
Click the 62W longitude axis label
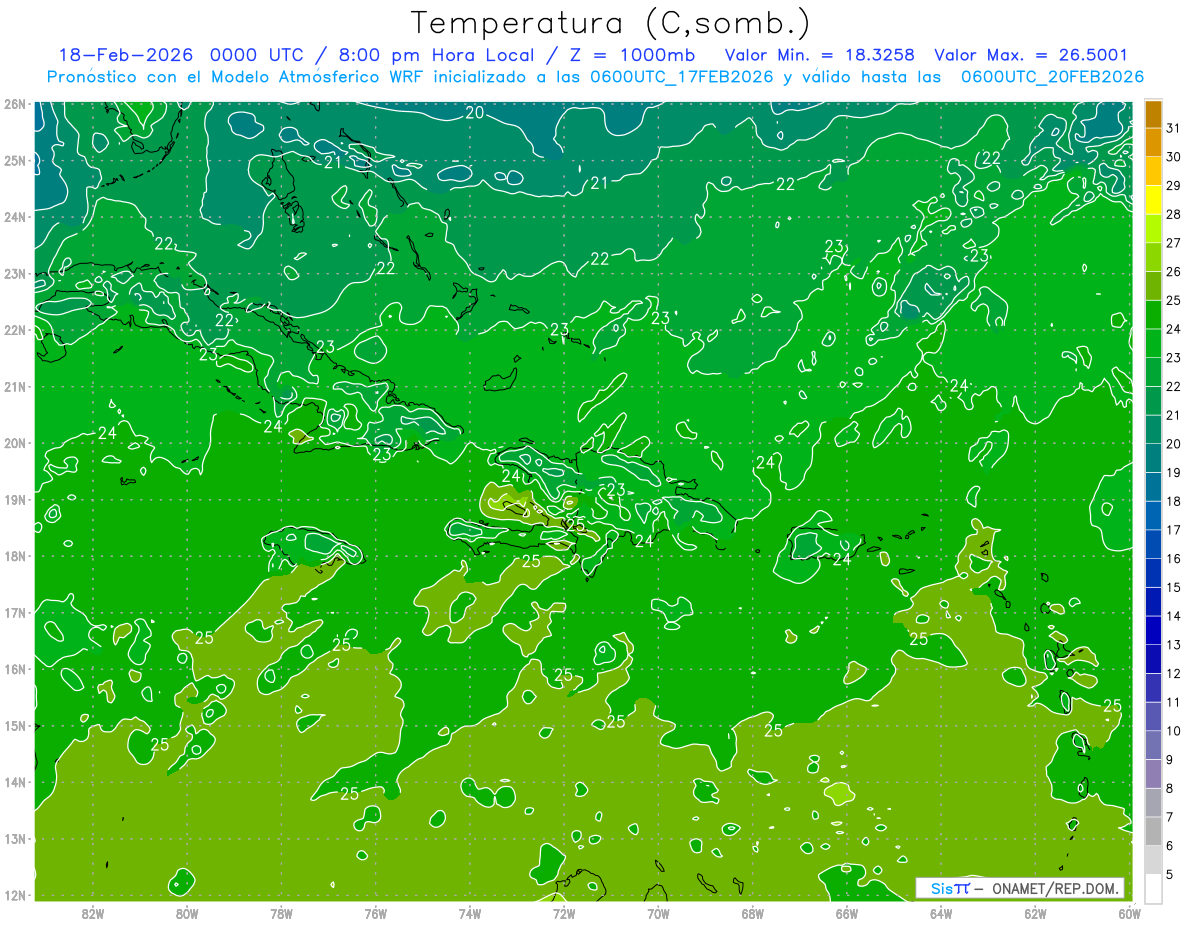tap(1036, 913)
